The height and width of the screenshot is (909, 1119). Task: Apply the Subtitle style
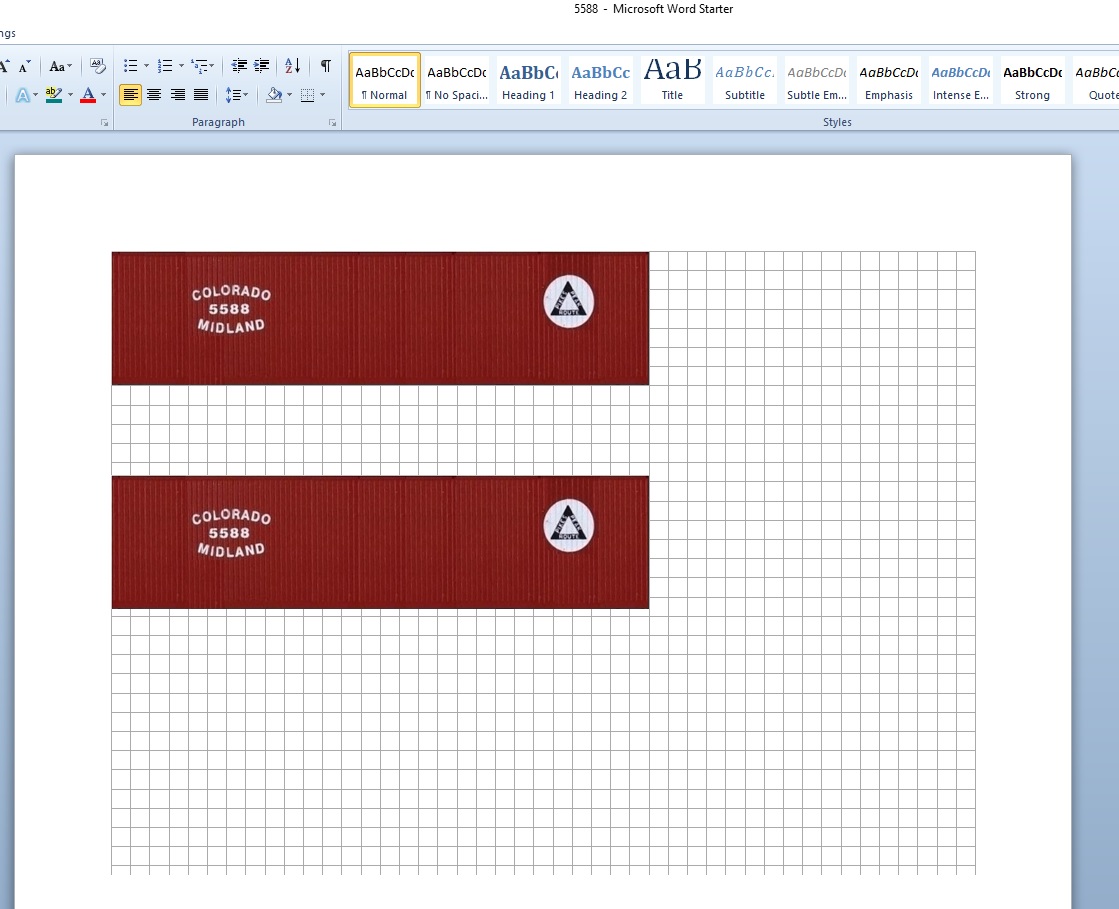click(x=744, y=81)
